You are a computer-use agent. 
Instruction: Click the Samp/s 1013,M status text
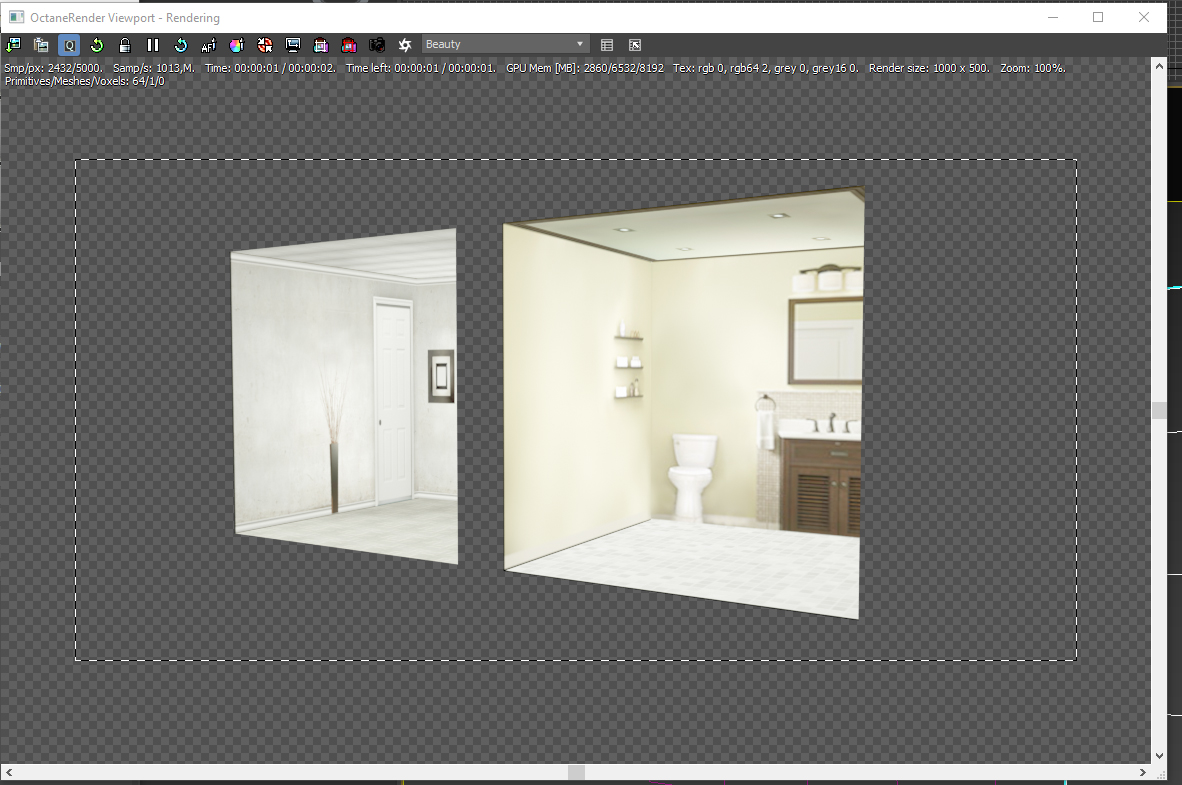tap(154, 68)
